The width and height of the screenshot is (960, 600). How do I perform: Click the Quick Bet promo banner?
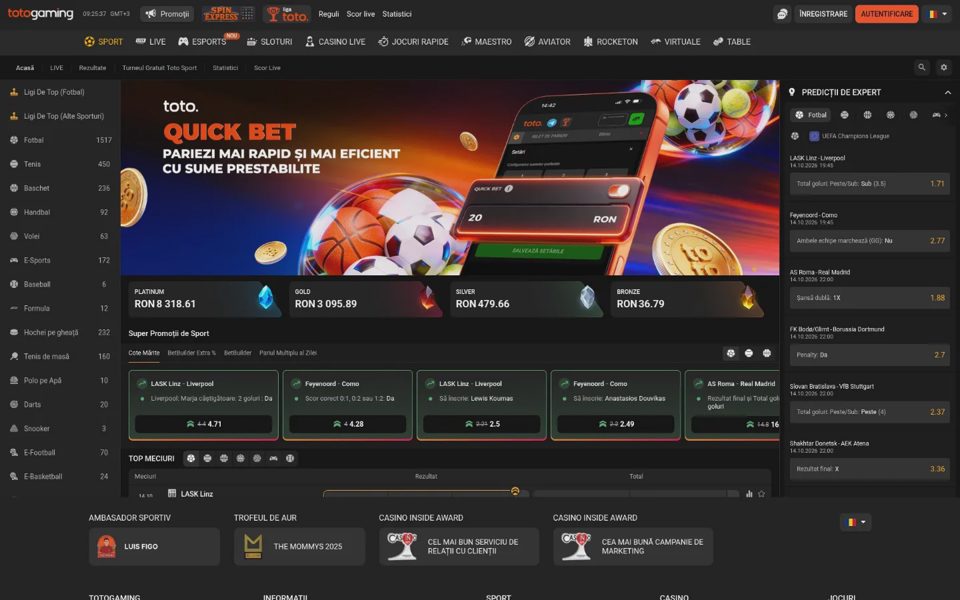pyautogui.click(x=450, y=178)
